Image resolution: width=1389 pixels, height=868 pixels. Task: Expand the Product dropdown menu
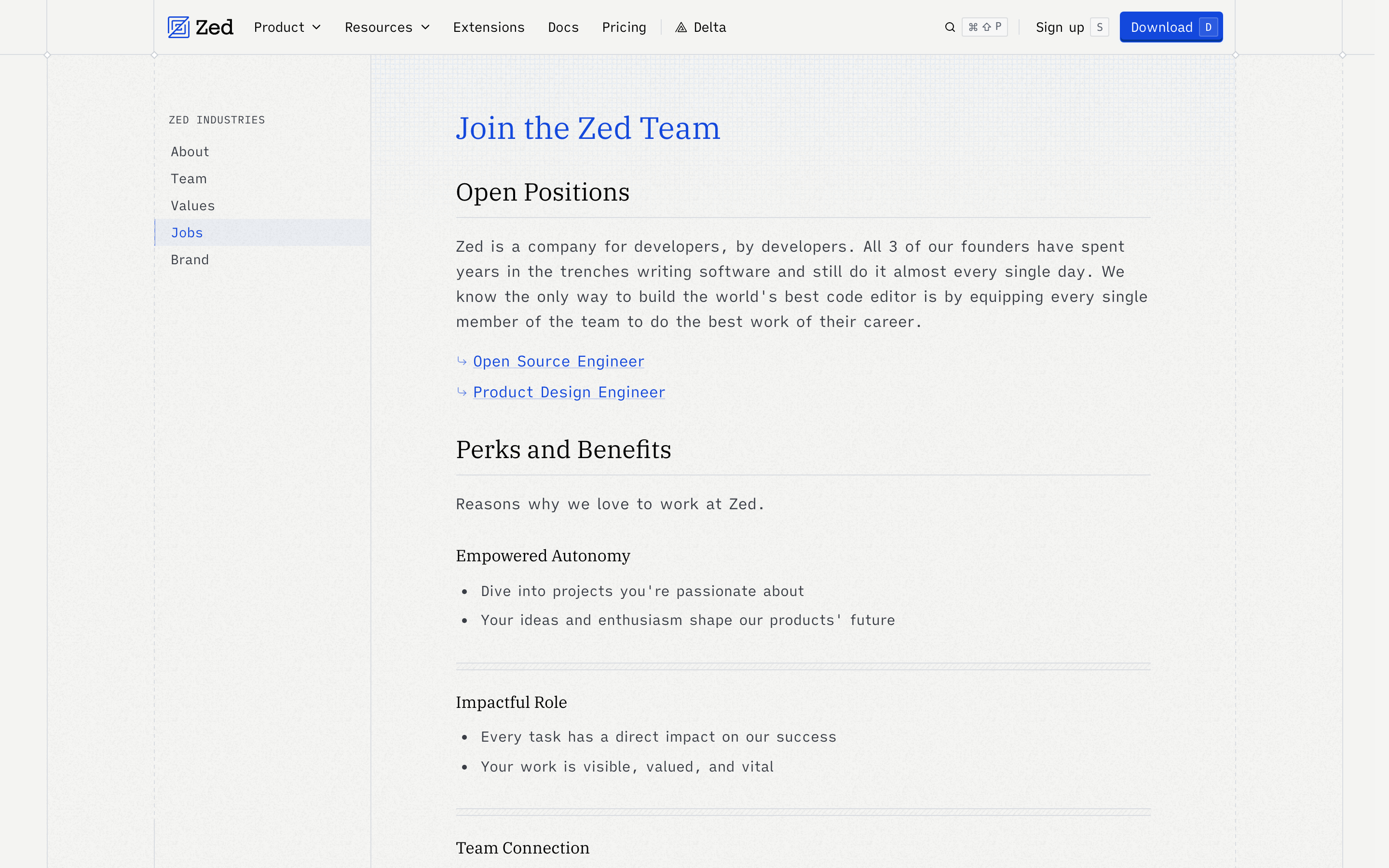point(287,27)
